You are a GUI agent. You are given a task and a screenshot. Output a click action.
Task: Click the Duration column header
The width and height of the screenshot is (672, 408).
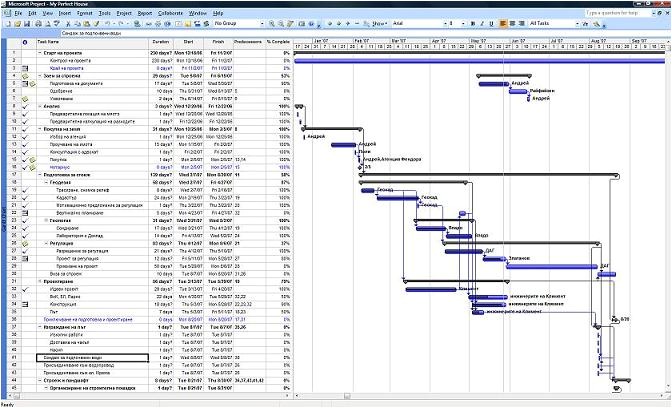tap(160, 42)
